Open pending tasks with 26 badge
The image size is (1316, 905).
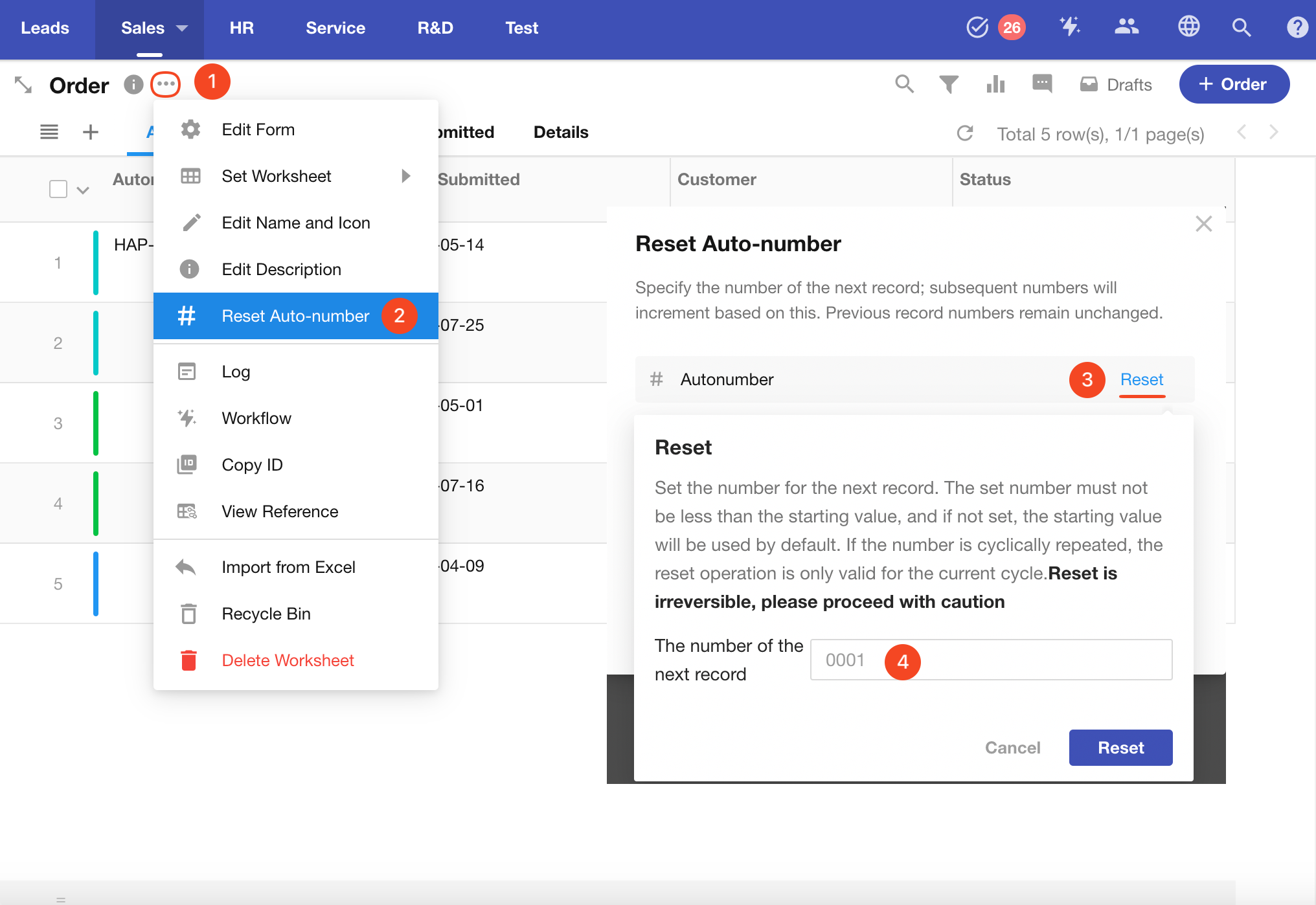[x=977, y=27]
